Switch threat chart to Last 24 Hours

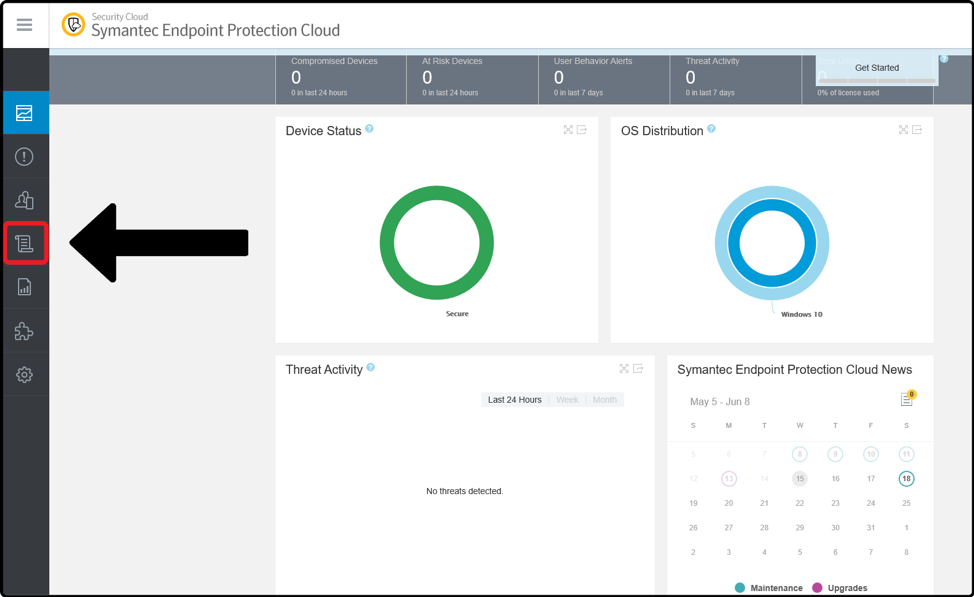coord(514,400)
